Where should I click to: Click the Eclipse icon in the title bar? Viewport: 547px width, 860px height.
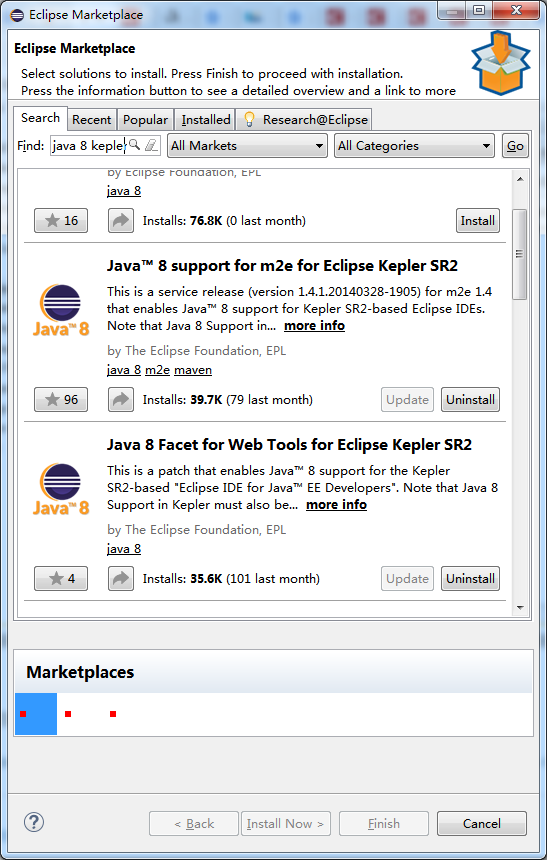17,14
